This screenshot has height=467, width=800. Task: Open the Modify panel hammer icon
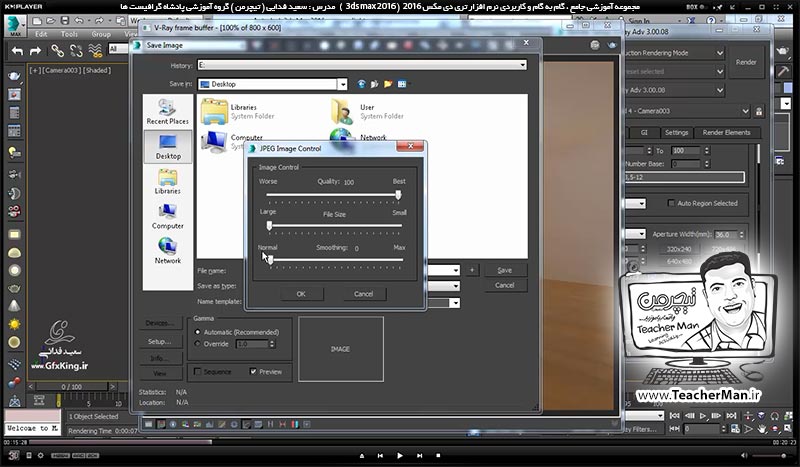pos(783,70)
